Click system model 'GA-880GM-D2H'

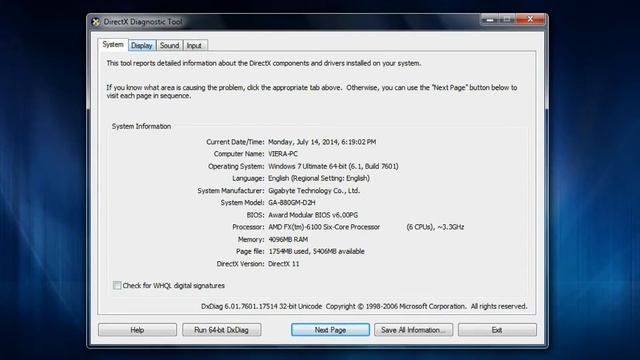coord(291,203)
